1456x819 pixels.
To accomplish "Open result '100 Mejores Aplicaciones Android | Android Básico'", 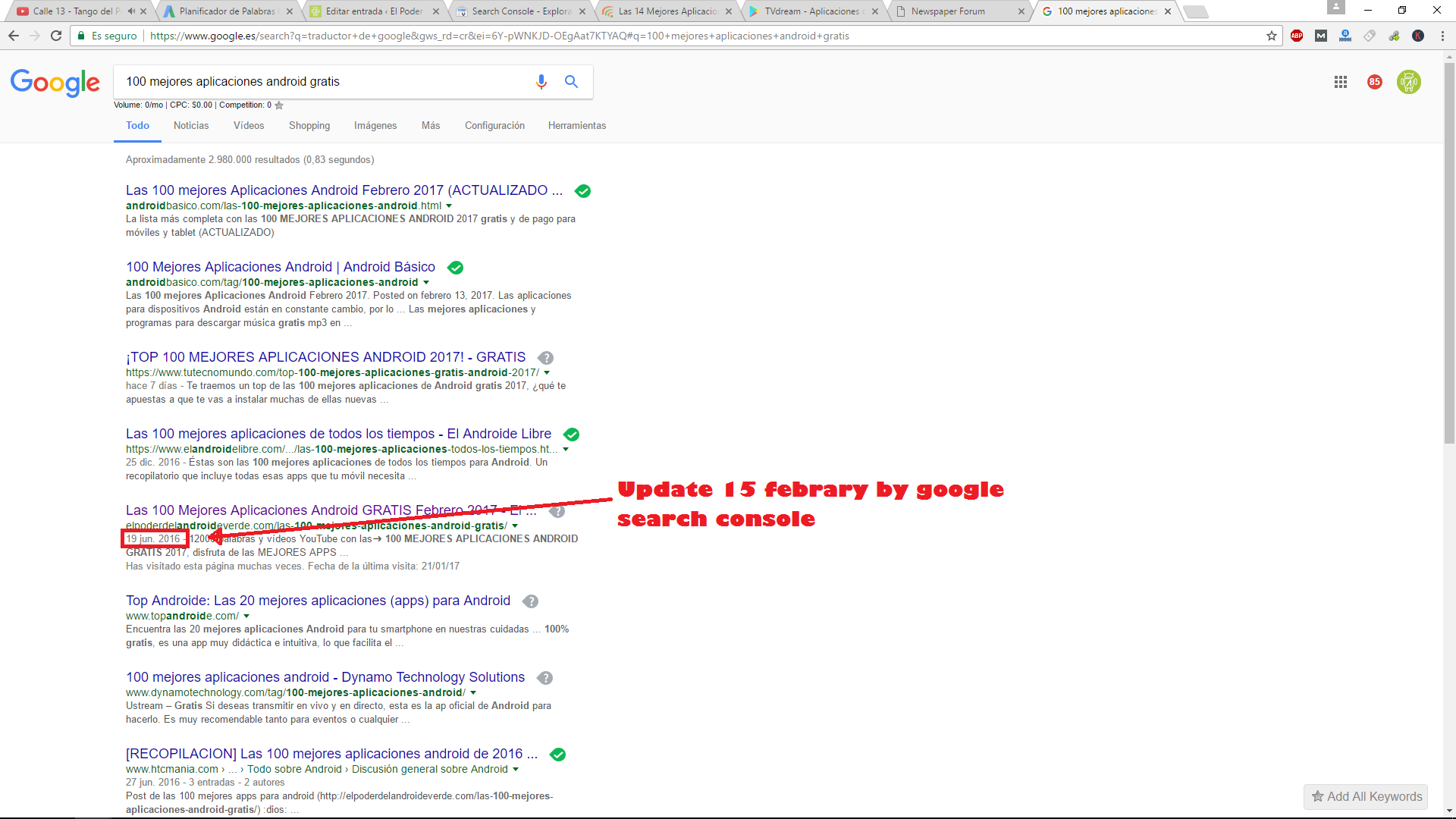I will coord(281,267).
